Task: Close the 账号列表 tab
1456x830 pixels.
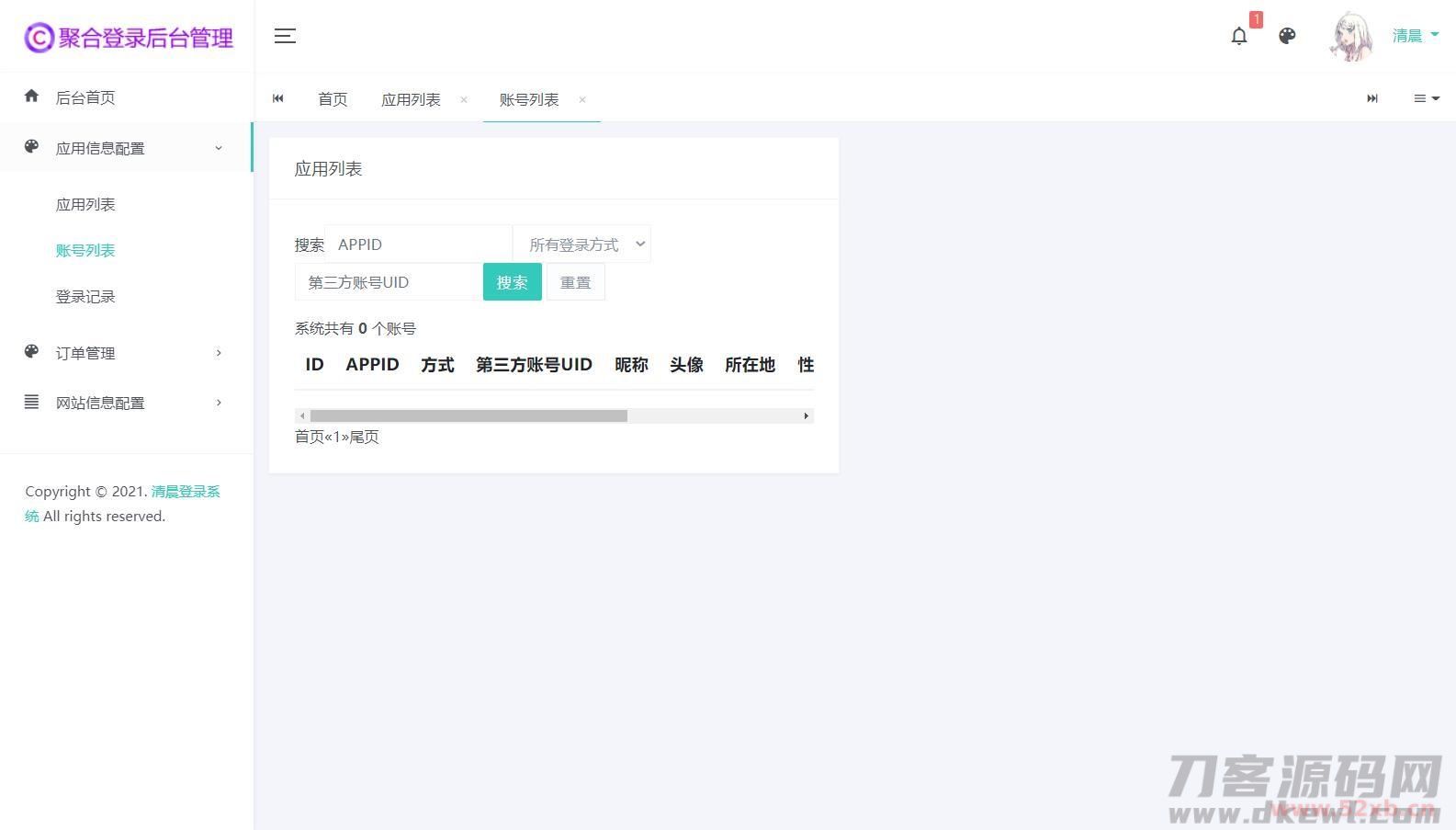Action: (x=582, y=100)
